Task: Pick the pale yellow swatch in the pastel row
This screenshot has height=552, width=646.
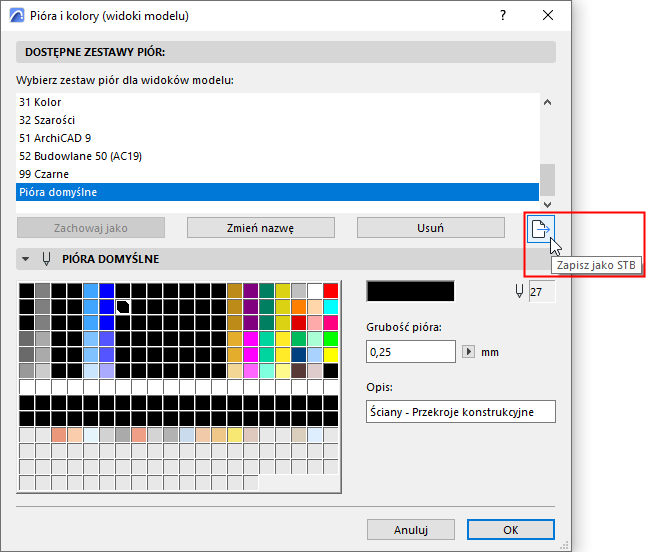Action: (x=234, y=435)
